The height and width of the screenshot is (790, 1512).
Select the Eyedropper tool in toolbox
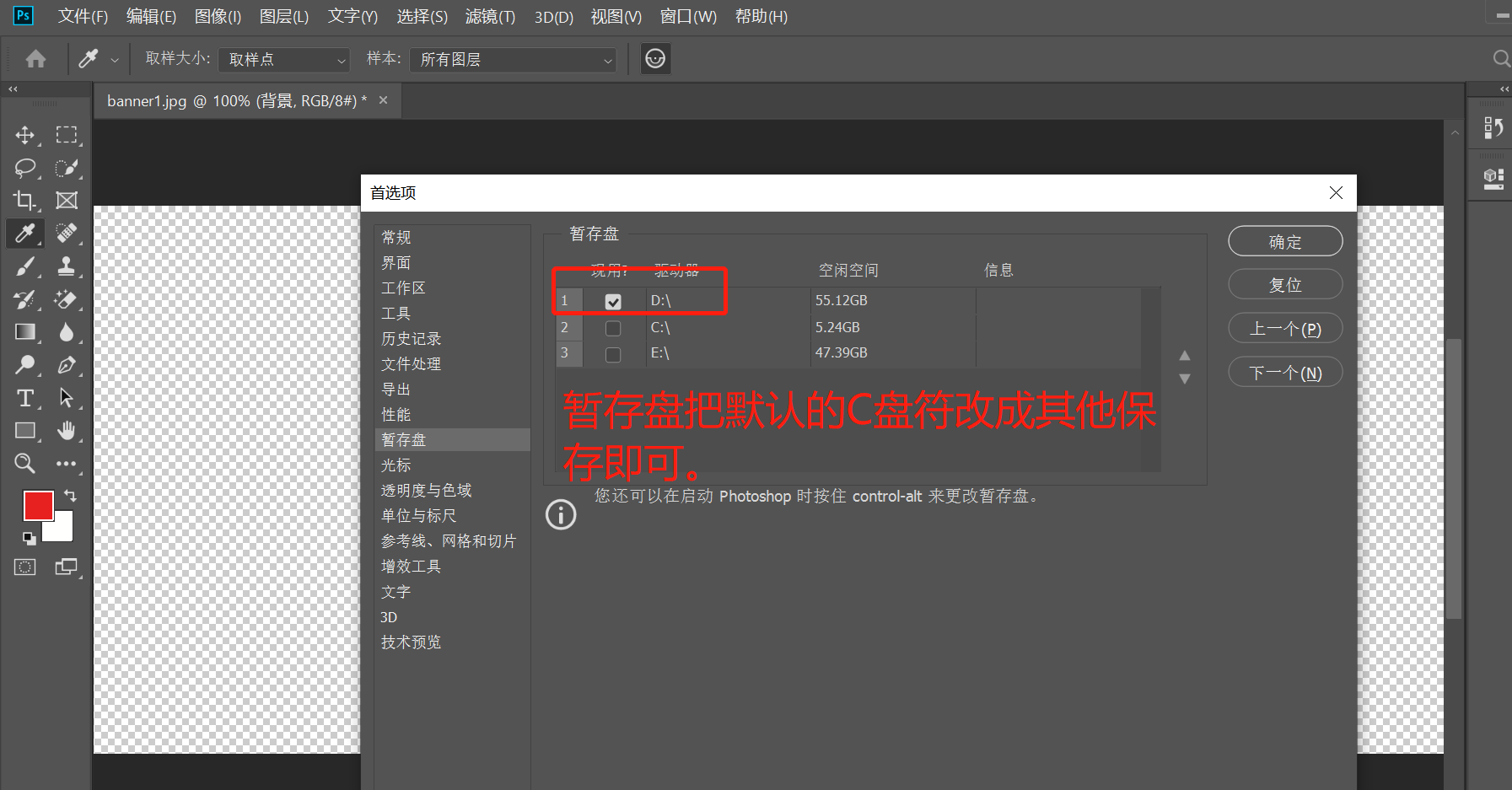(25, 233)
